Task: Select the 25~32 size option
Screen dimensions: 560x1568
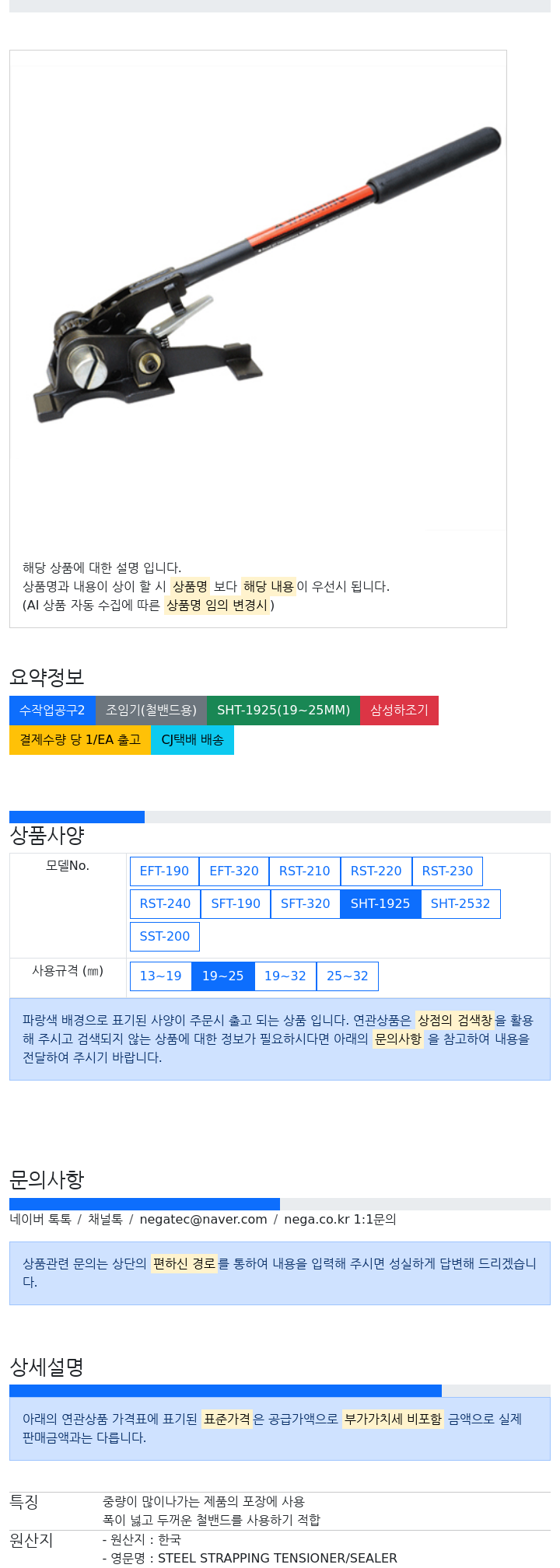Action: [348, 976]
